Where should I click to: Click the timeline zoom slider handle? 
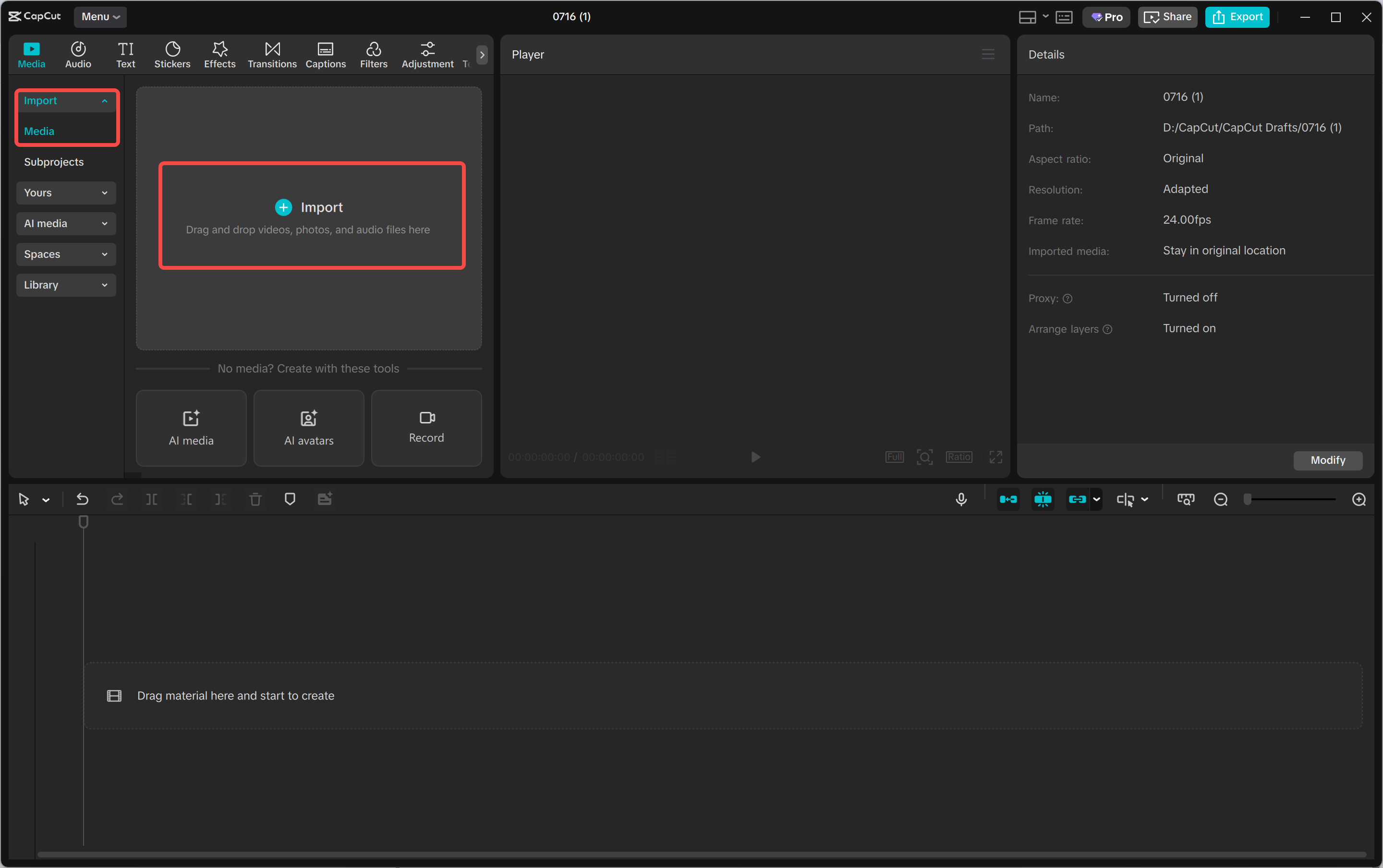(x=1248, y=499)
